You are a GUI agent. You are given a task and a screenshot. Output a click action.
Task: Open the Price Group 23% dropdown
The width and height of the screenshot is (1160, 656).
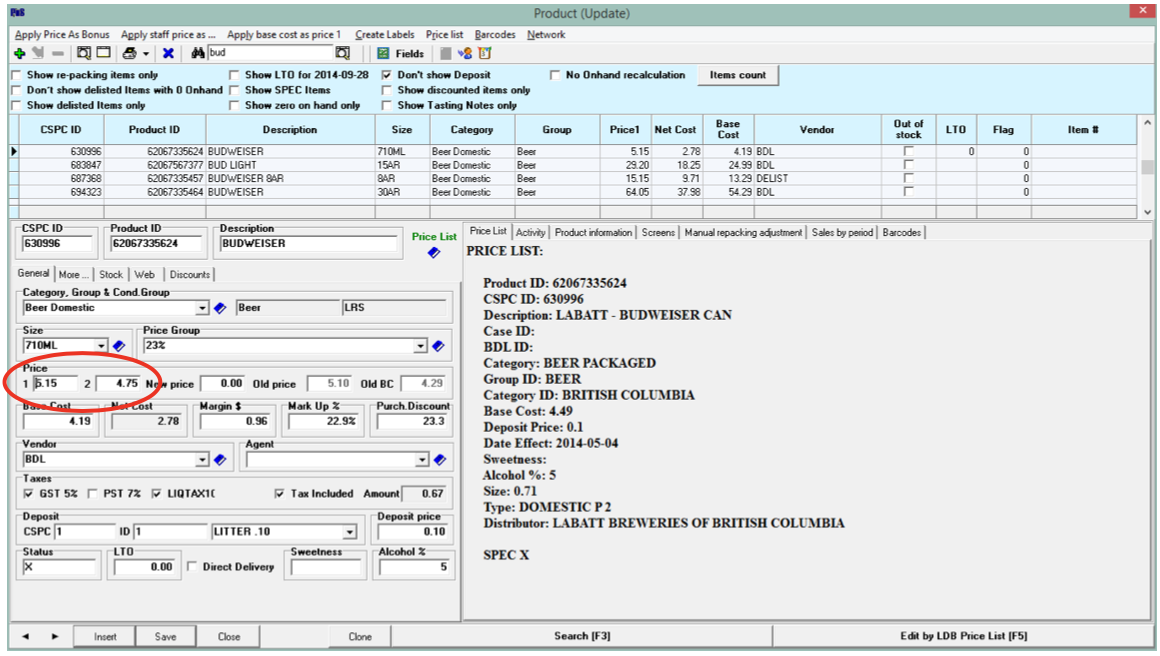[420, 345]
